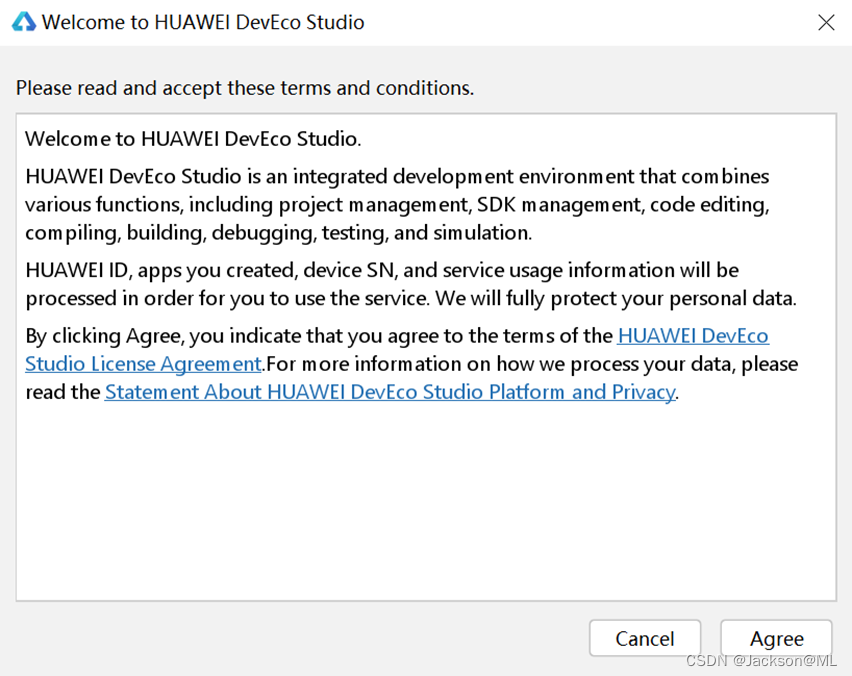The width and height of the screenshot is (852, 676).
Task: Click the DevEco Studio logo icon
Action: (24, 22)
